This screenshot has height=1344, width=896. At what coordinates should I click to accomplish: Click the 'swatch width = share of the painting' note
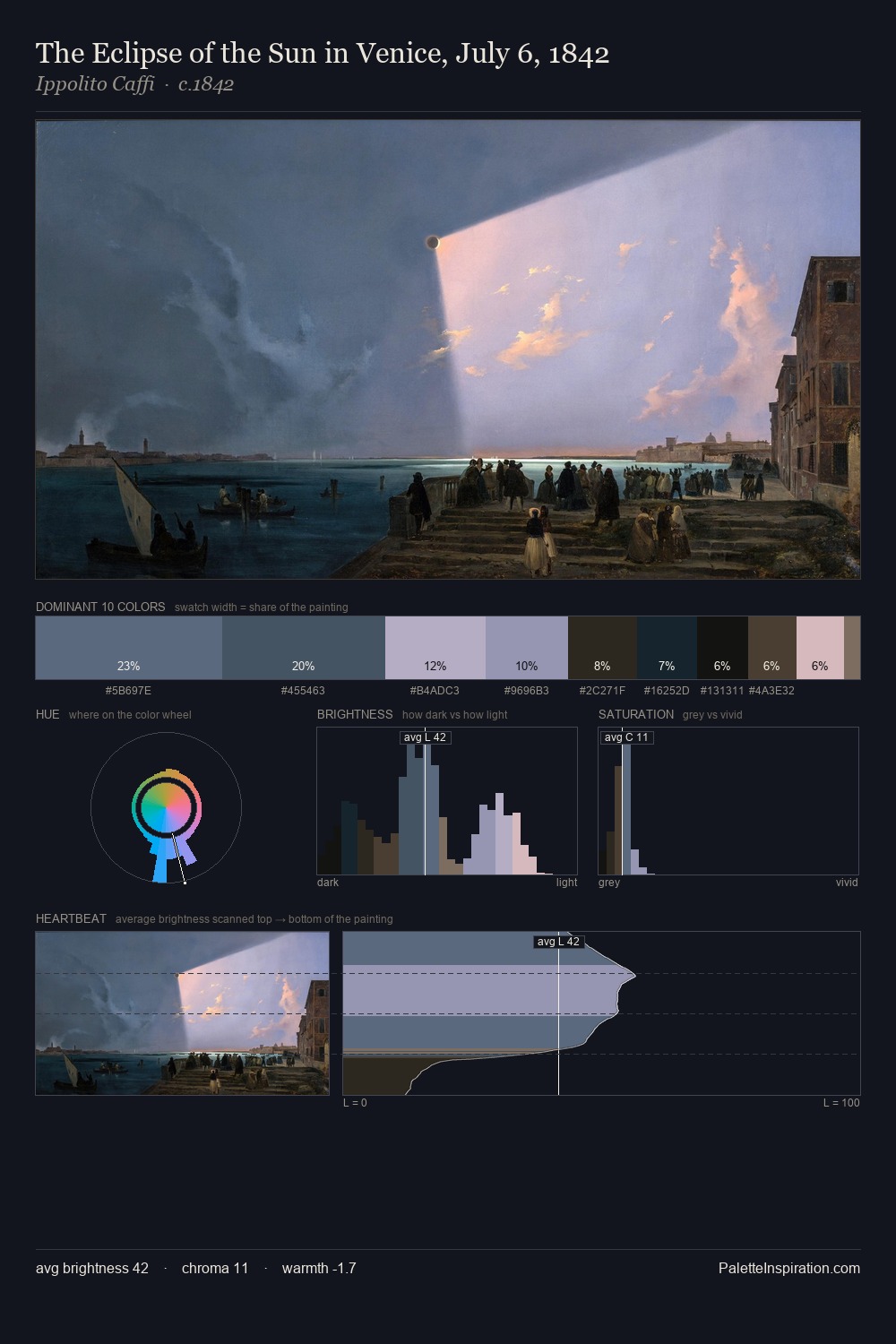point(261,607)
